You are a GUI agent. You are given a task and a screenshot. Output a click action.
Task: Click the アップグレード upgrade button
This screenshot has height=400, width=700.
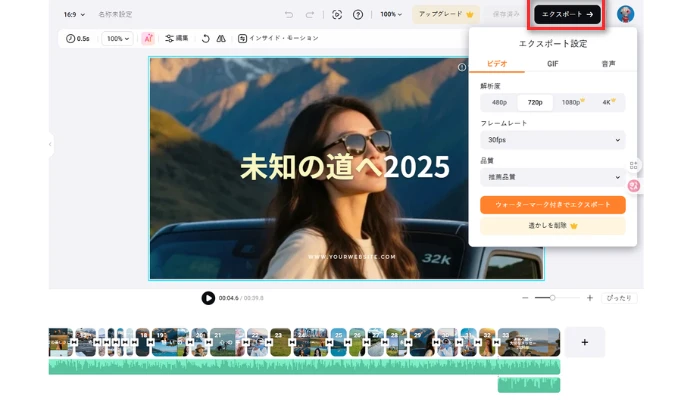446,15
